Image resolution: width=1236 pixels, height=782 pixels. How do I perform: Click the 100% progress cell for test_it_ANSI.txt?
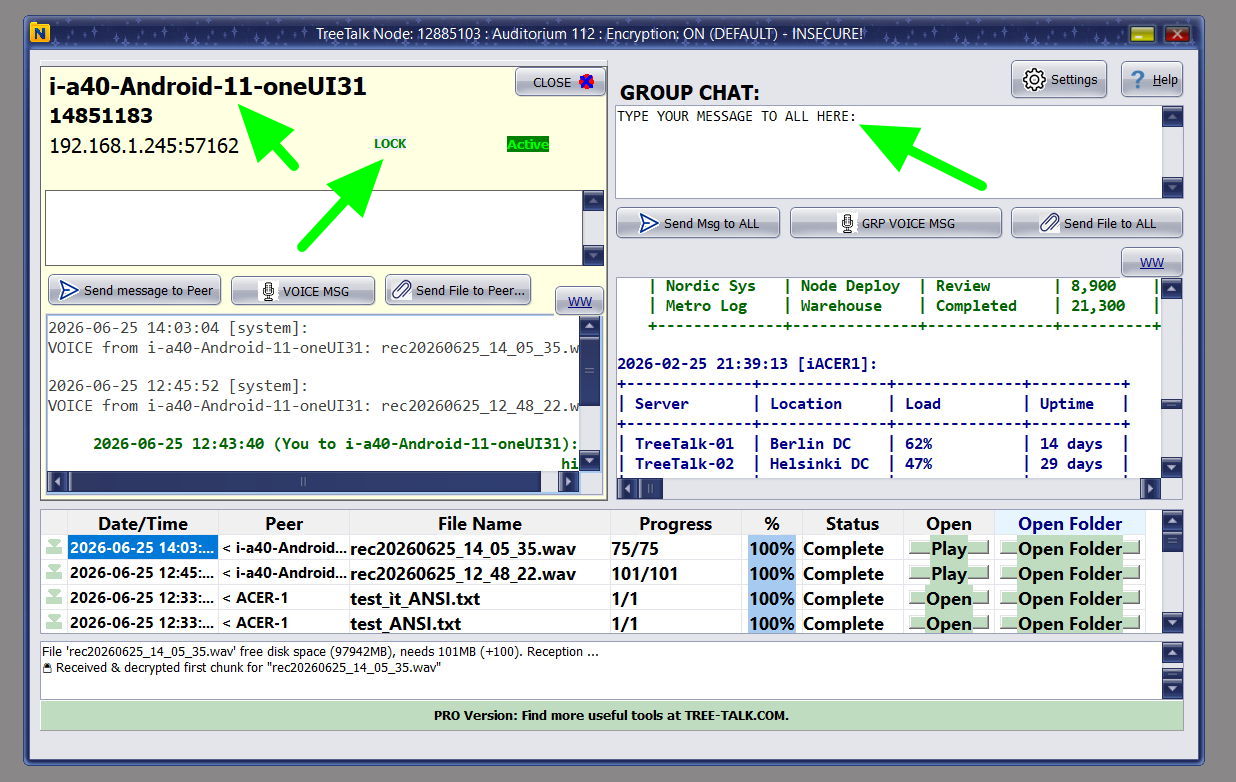771,598
